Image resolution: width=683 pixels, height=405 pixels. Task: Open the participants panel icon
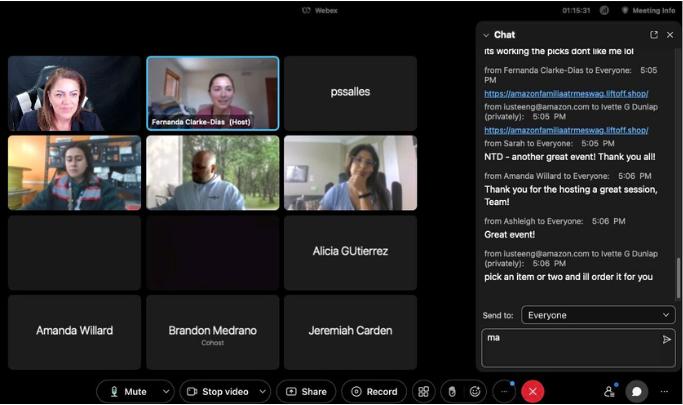[609, 392]
